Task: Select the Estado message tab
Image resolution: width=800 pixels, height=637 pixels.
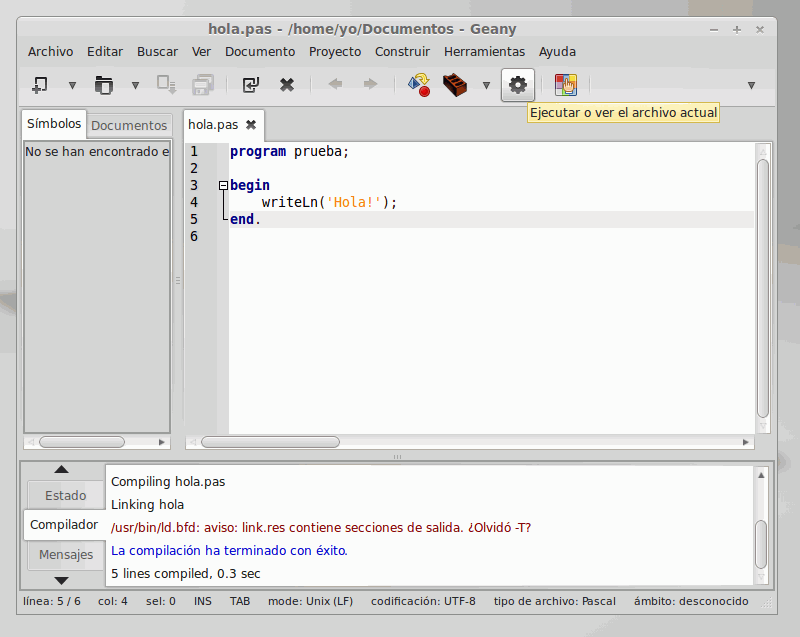Action: 65,495
